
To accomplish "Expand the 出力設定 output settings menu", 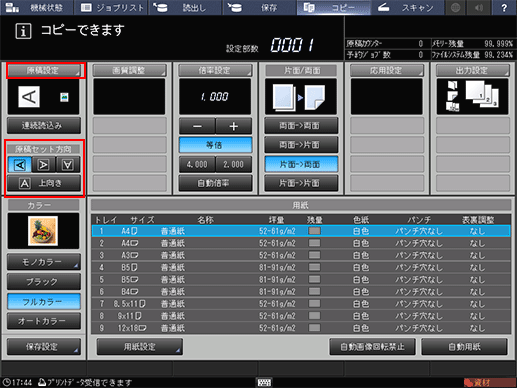I will coord(473,70).
